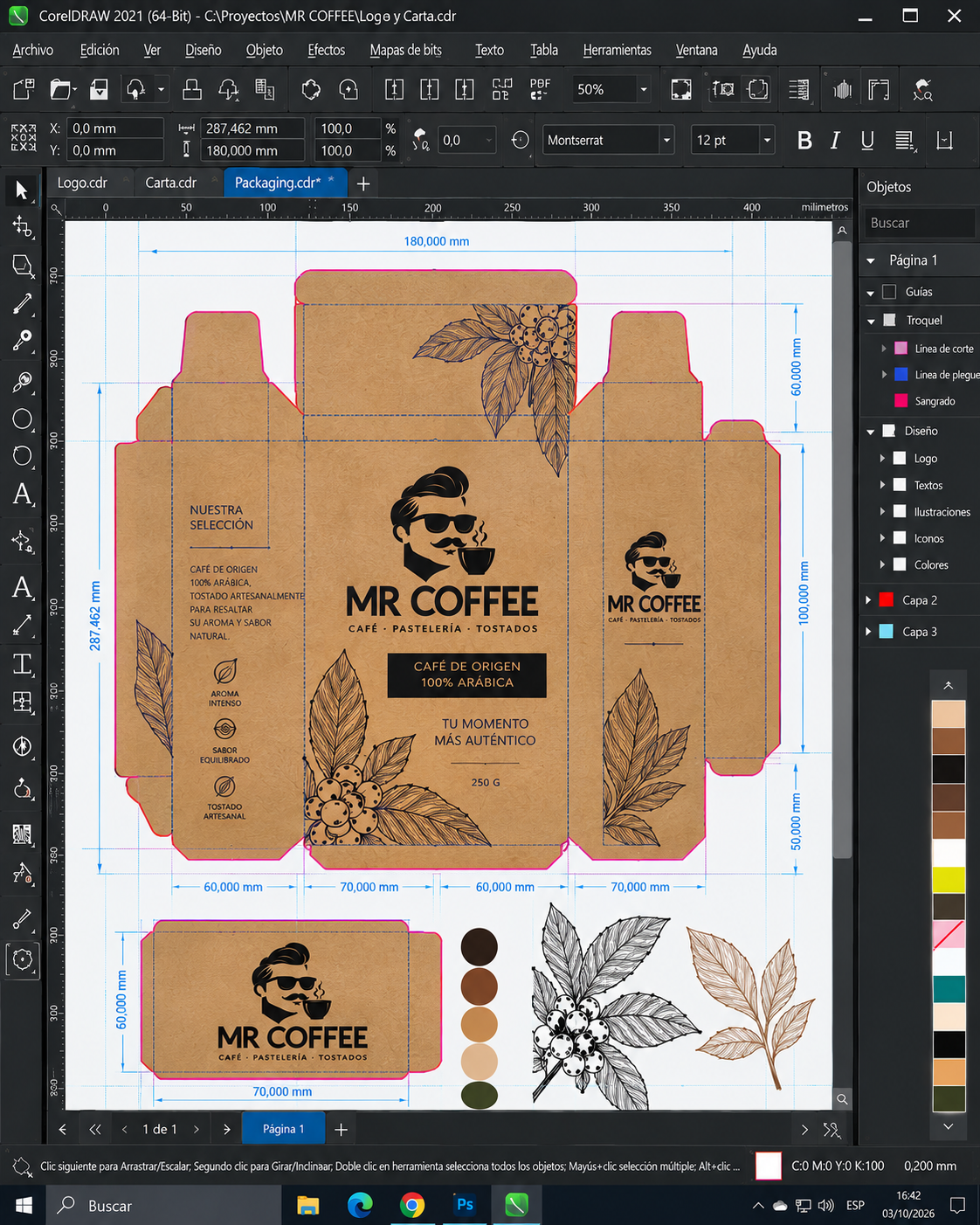
Task: Collapse the Diseño layer arrow
Action: (x=871, y=432)
